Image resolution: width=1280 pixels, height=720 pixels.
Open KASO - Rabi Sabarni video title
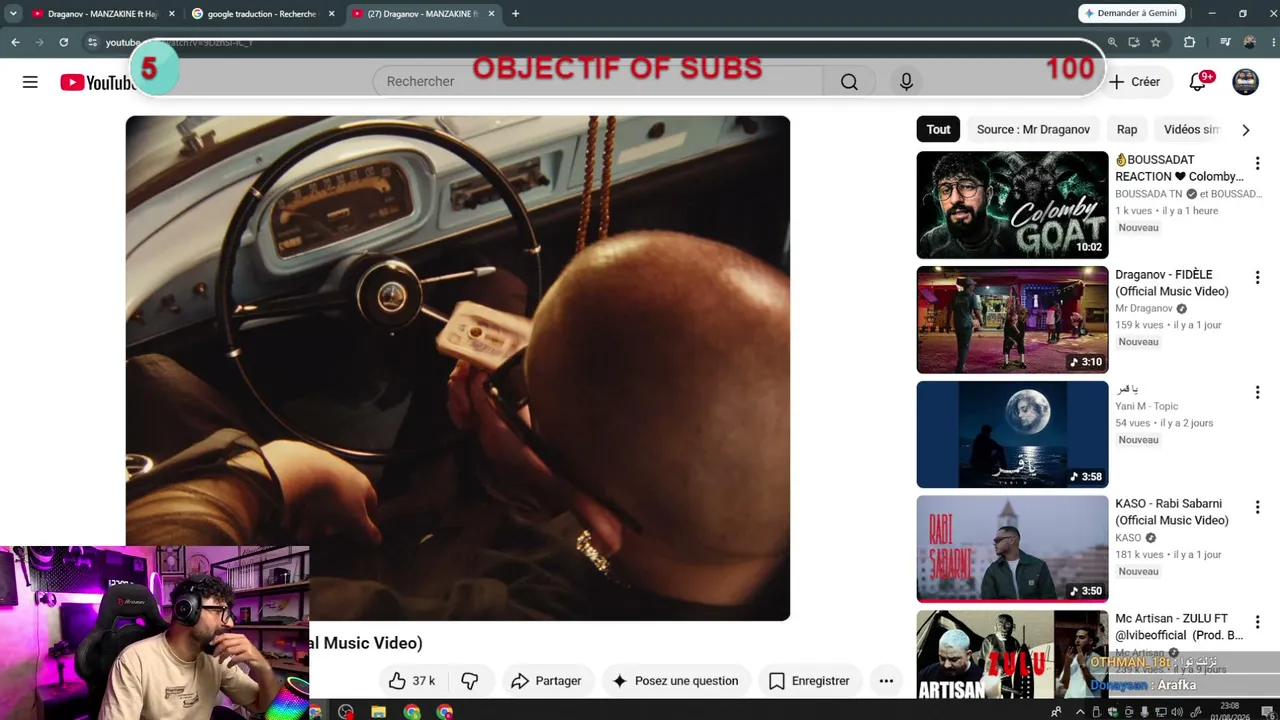coord(1172,512)
